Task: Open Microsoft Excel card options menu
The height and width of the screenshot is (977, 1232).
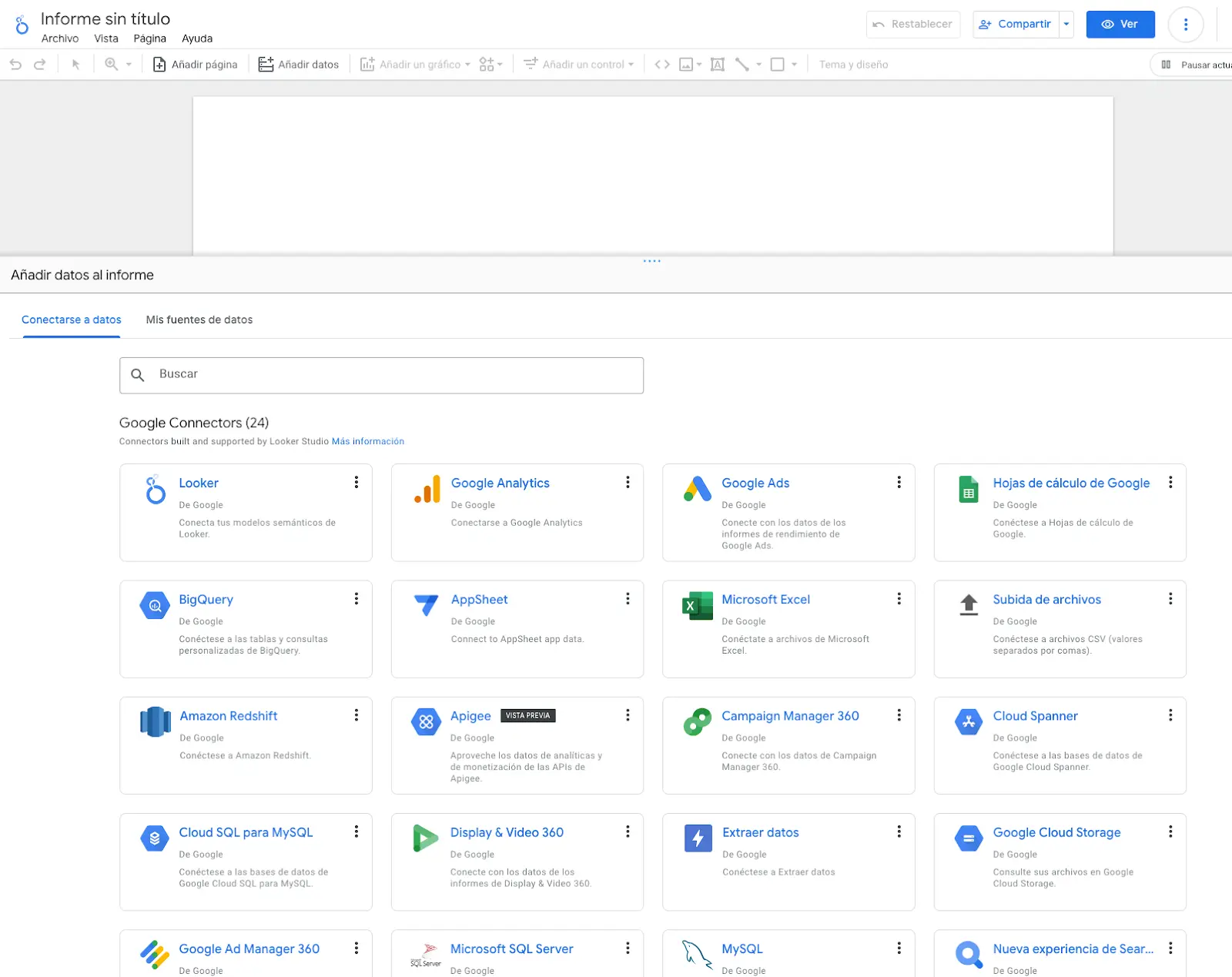Action: (899, 598)
